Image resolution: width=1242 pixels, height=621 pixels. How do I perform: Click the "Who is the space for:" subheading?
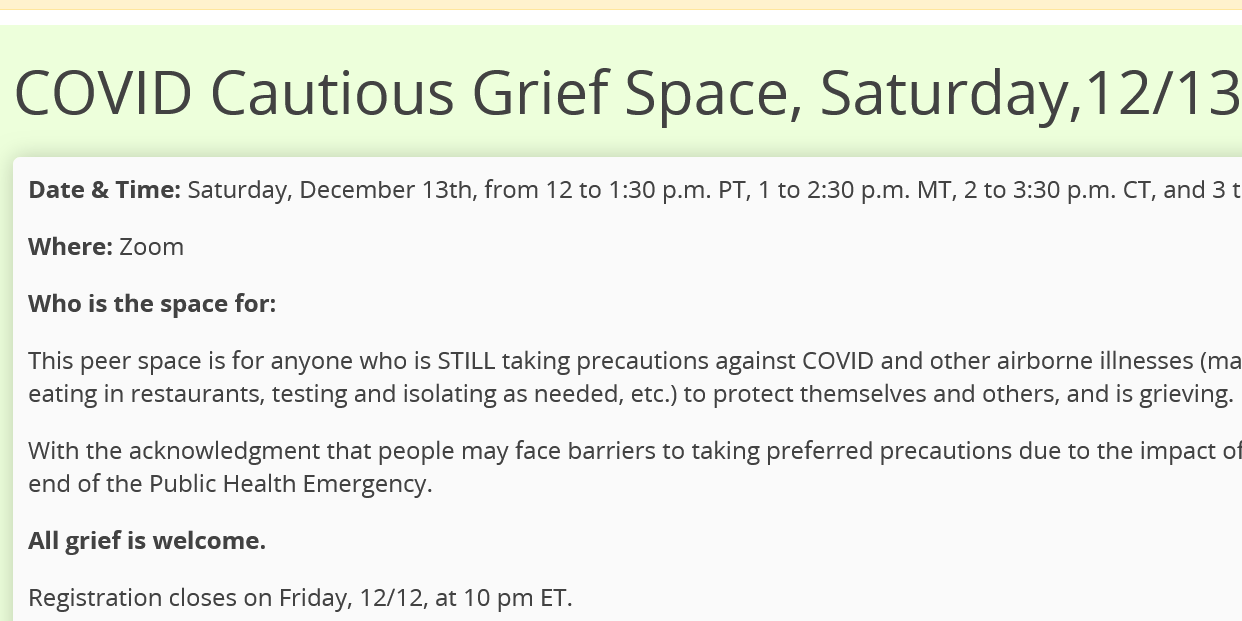point(152,304)
